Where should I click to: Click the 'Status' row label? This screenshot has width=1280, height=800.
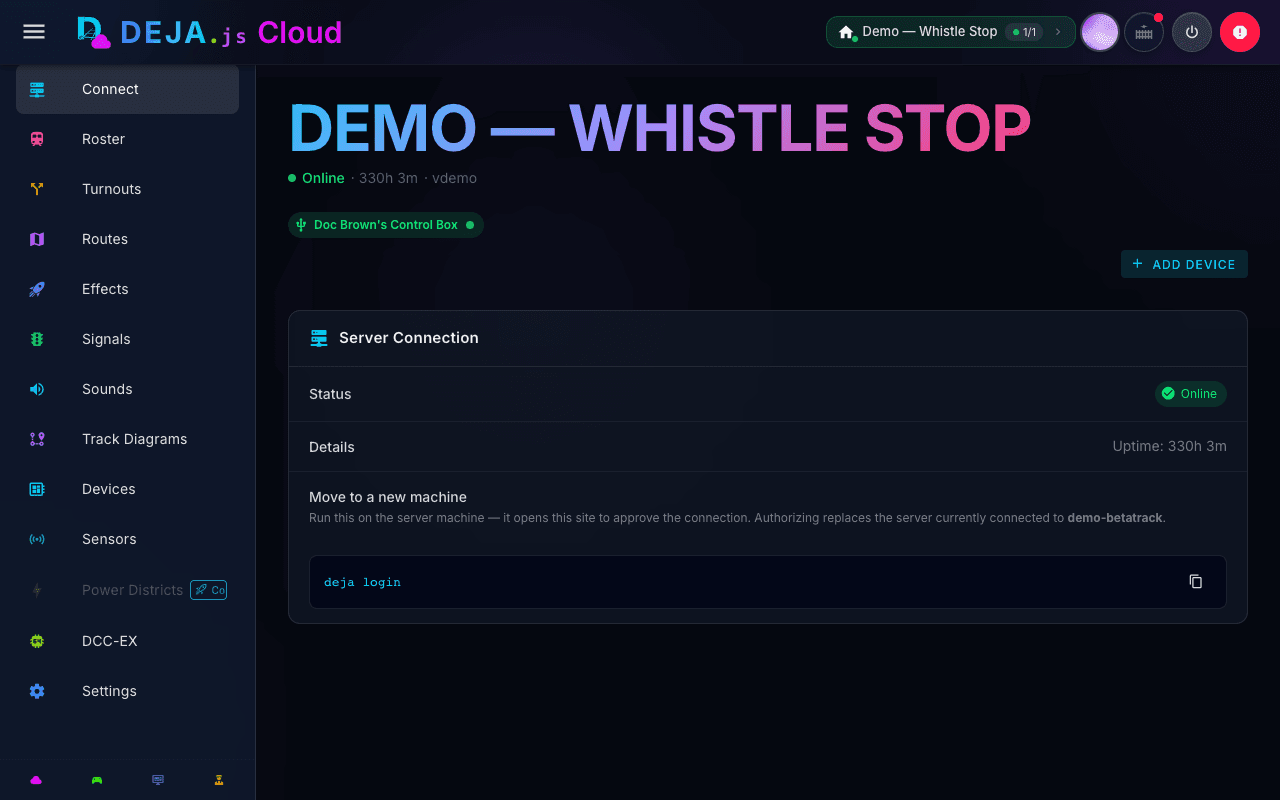click(330, 394)
